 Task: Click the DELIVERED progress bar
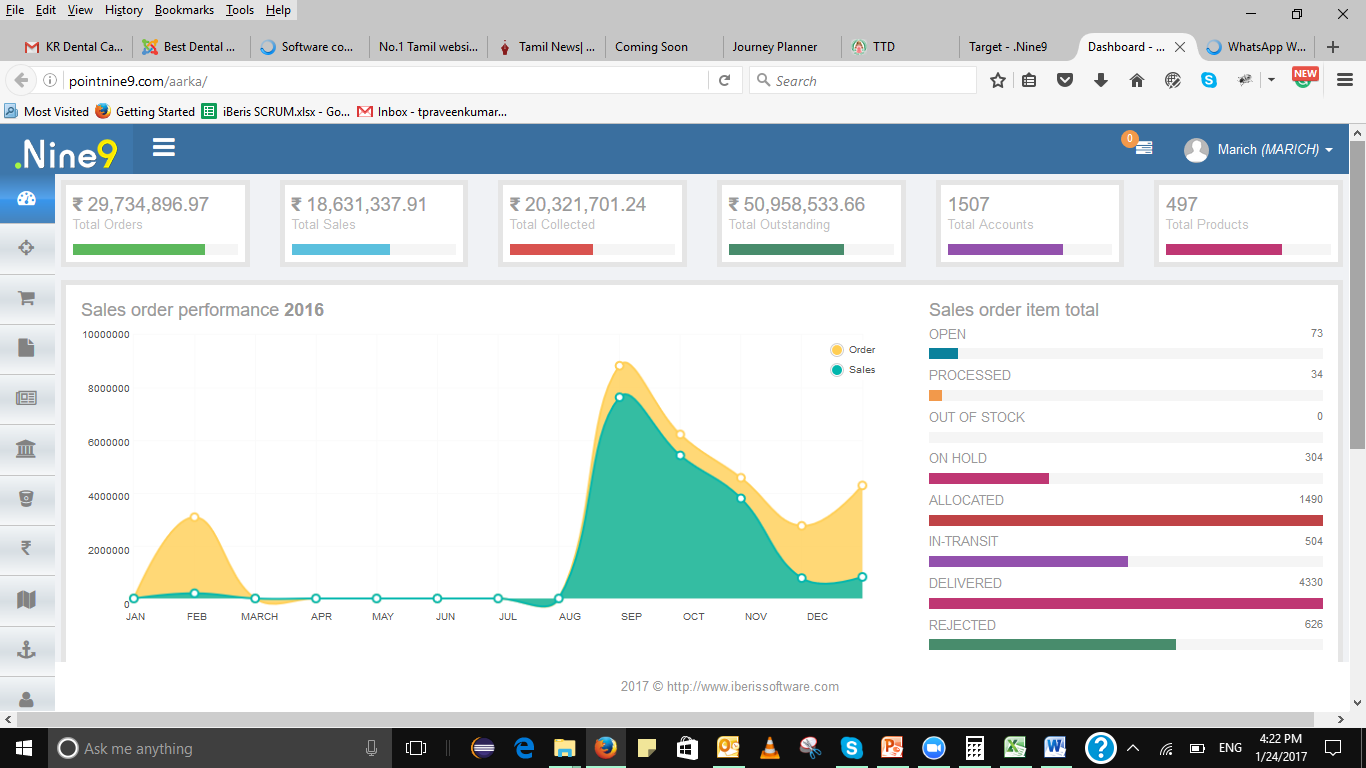pos(1125,603)
